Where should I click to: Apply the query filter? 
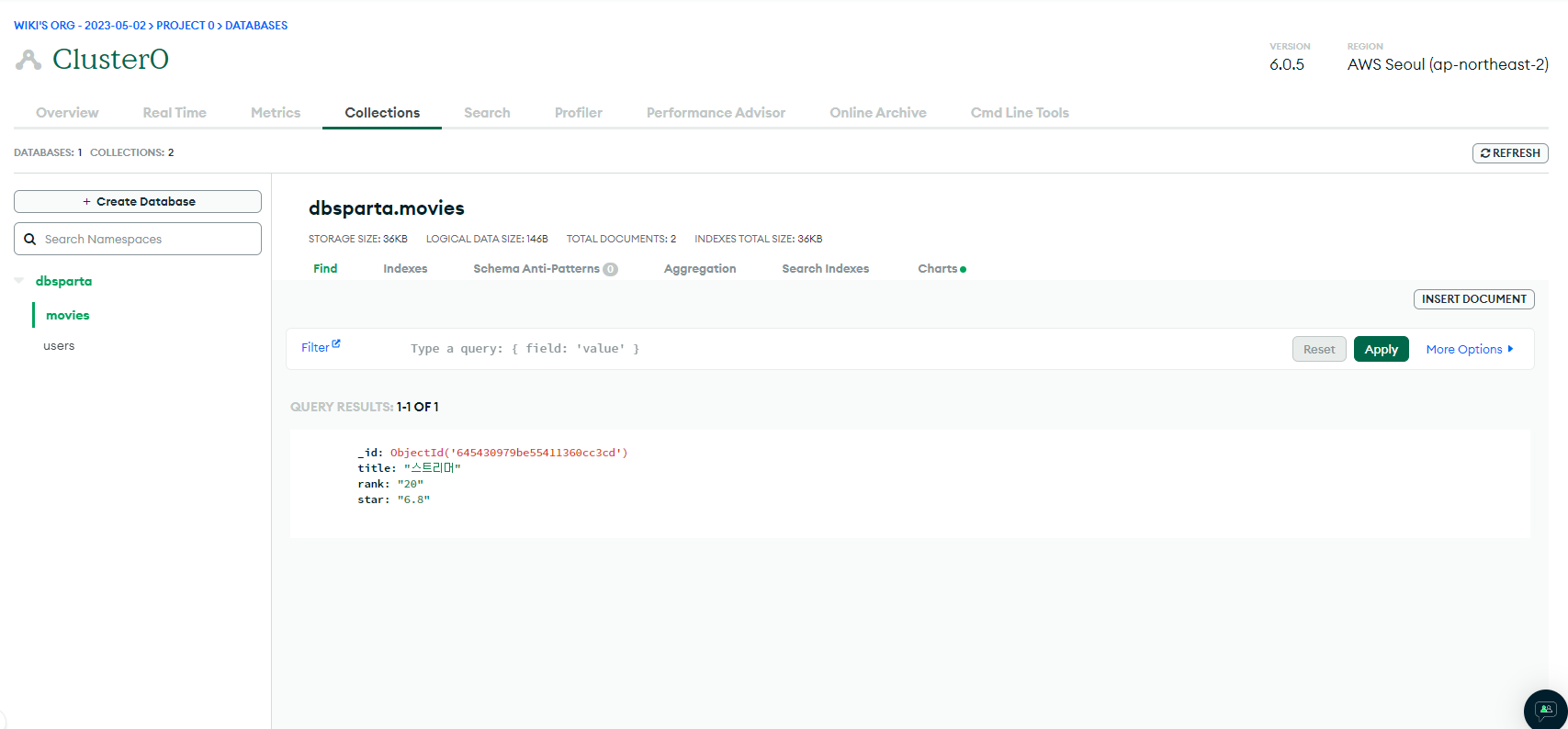pyautogui.click(x=1381, y=349)
